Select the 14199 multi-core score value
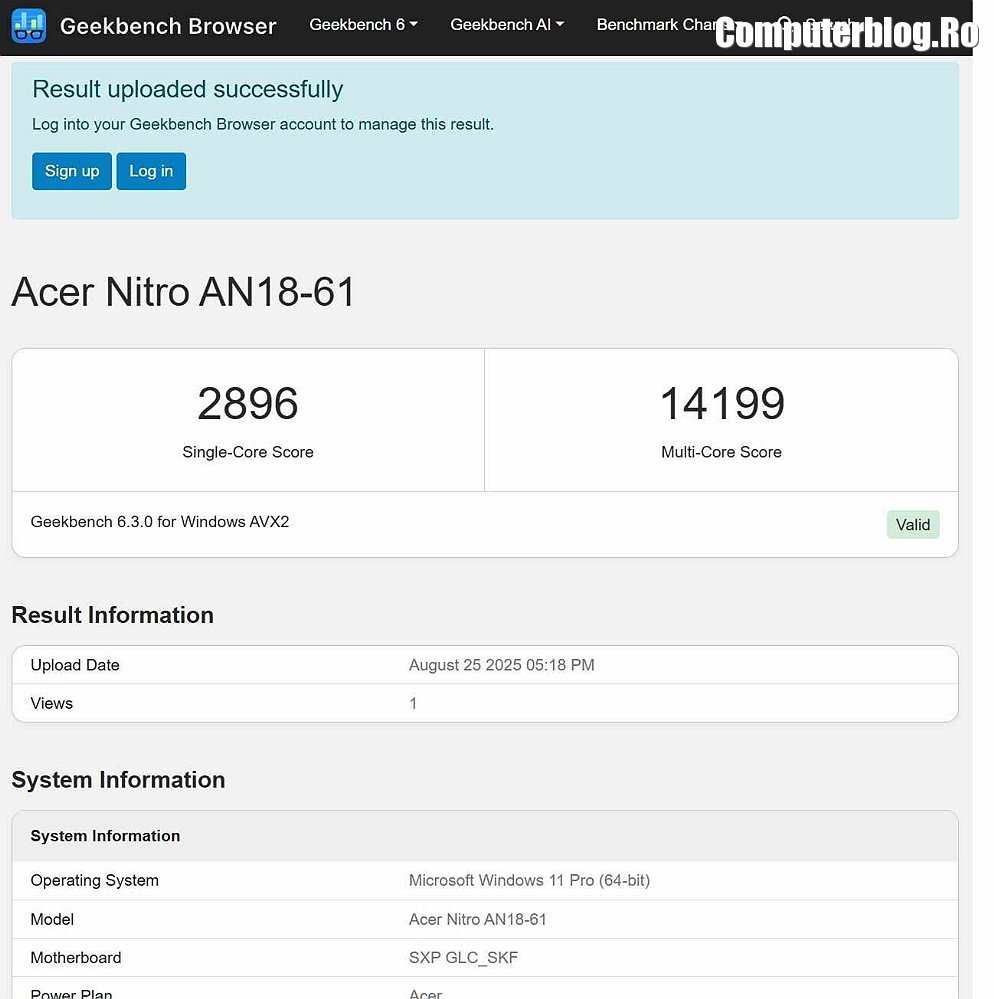The width and height of the screenshot is (994, 999). [x=722, y=403]
